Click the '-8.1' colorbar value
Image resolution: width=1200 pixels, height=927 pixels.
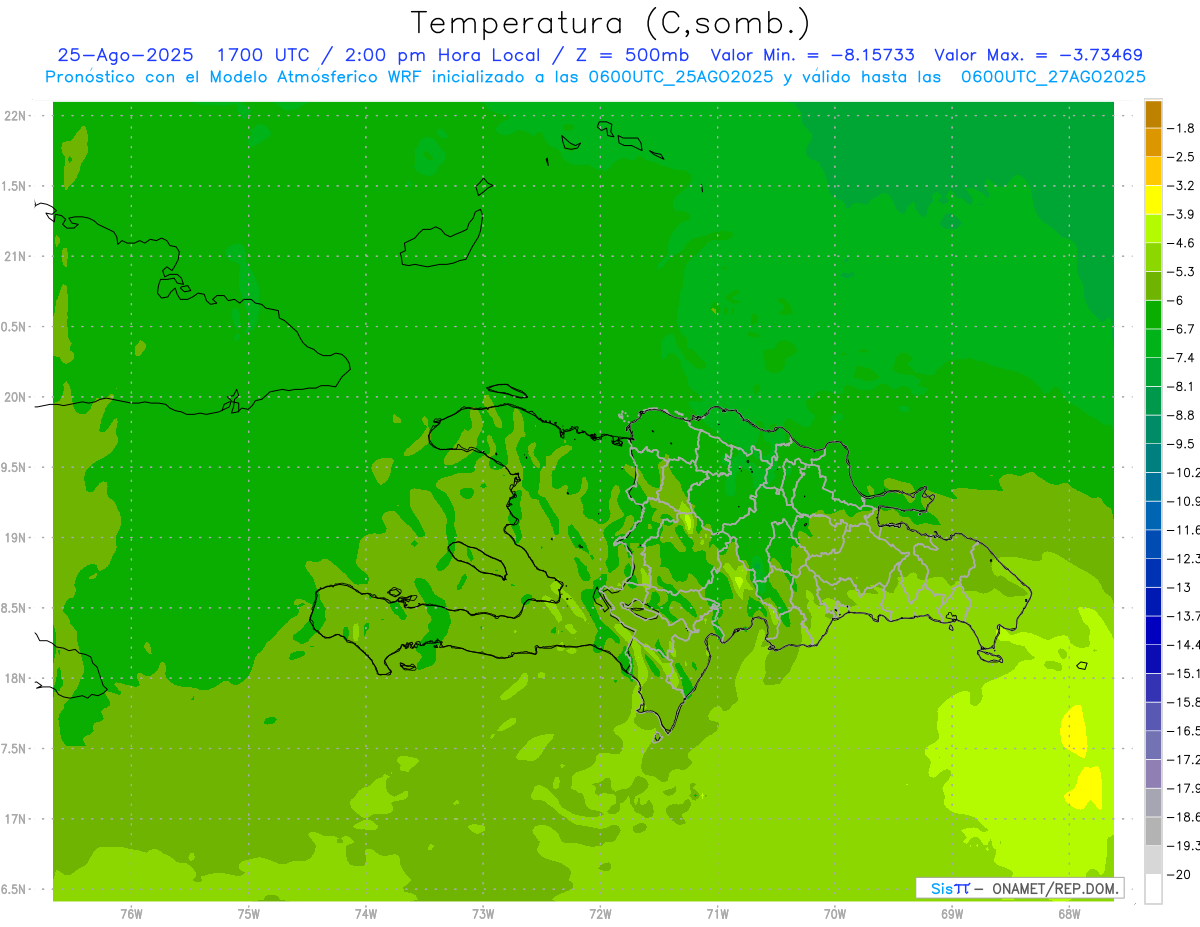1180,386
